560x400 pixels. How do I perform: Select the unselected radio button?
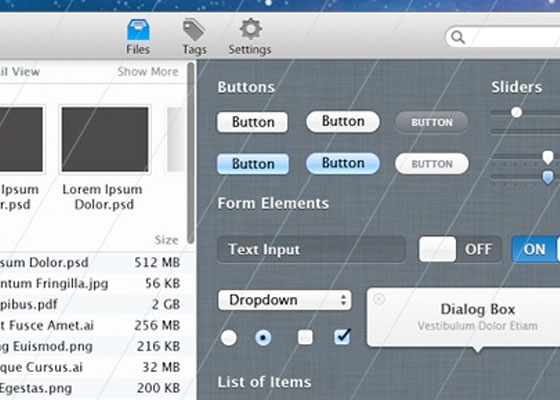point(229,338)
